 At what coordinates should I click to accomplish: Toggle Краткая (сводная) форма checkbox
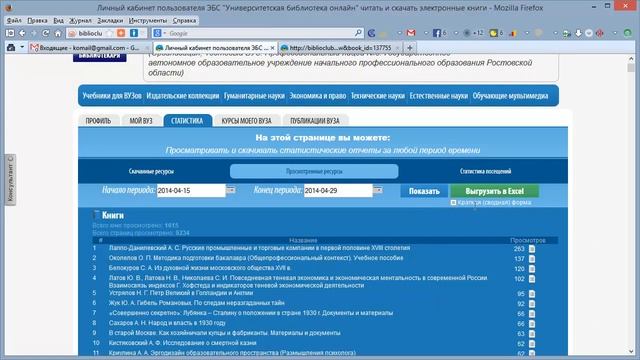pos(453,202)
